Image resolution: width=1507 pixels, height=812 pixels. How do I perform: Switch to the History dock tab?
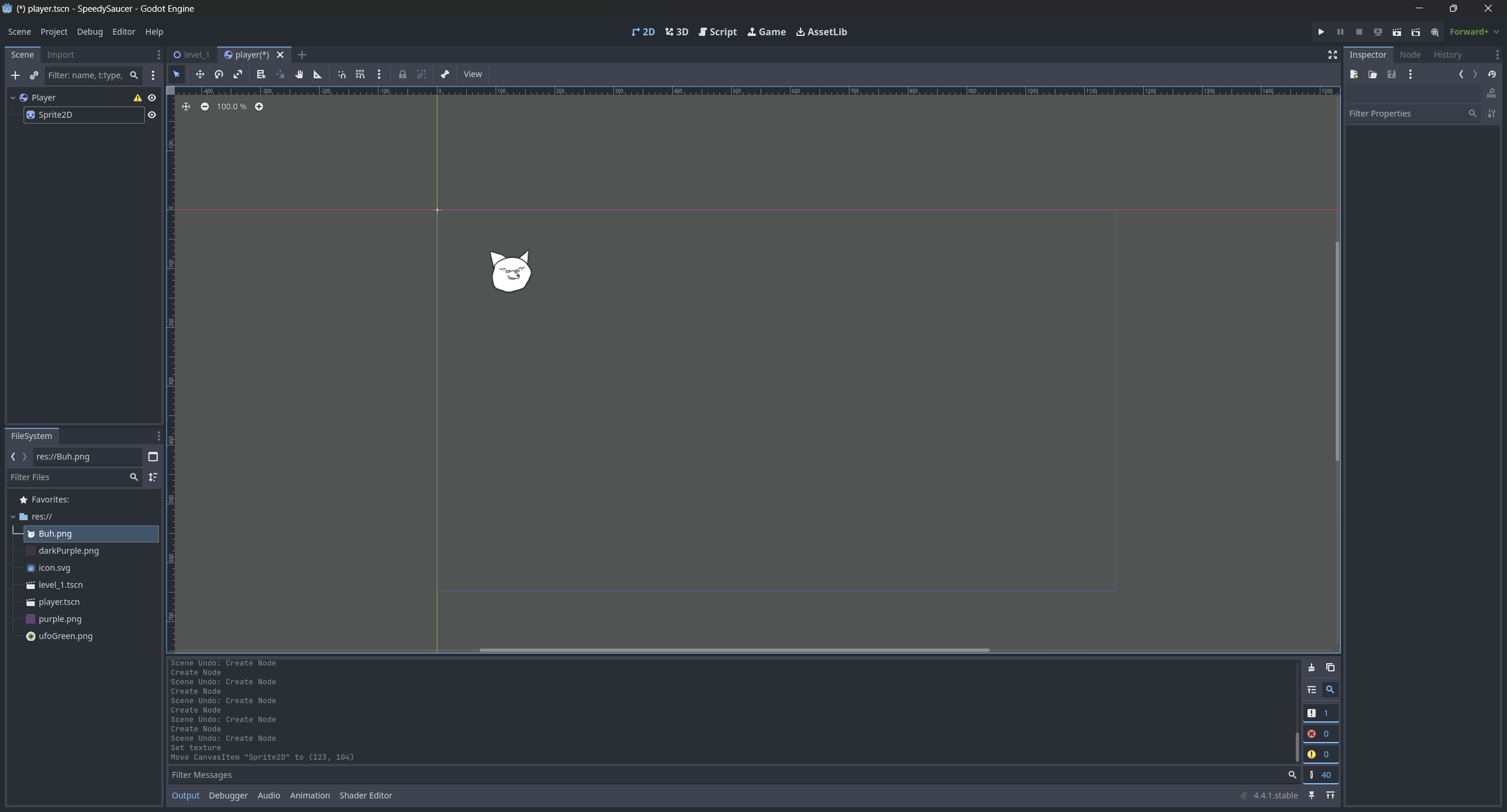click(x=1448, y=55)
